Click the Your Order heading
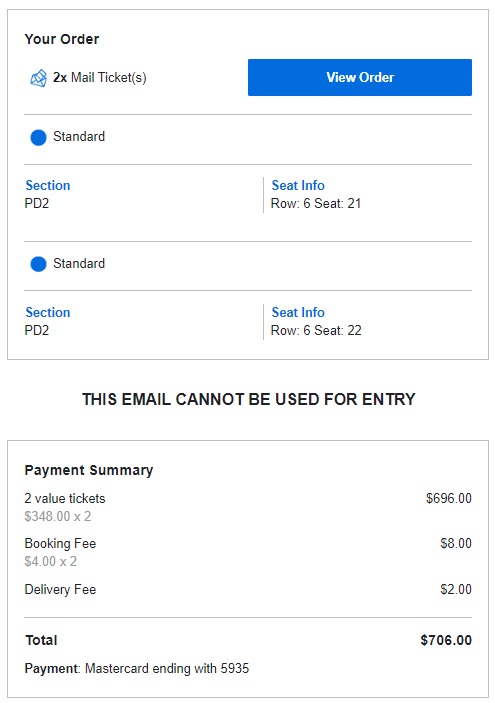This screenshot has height=703, width=495. tap(62, 39)
